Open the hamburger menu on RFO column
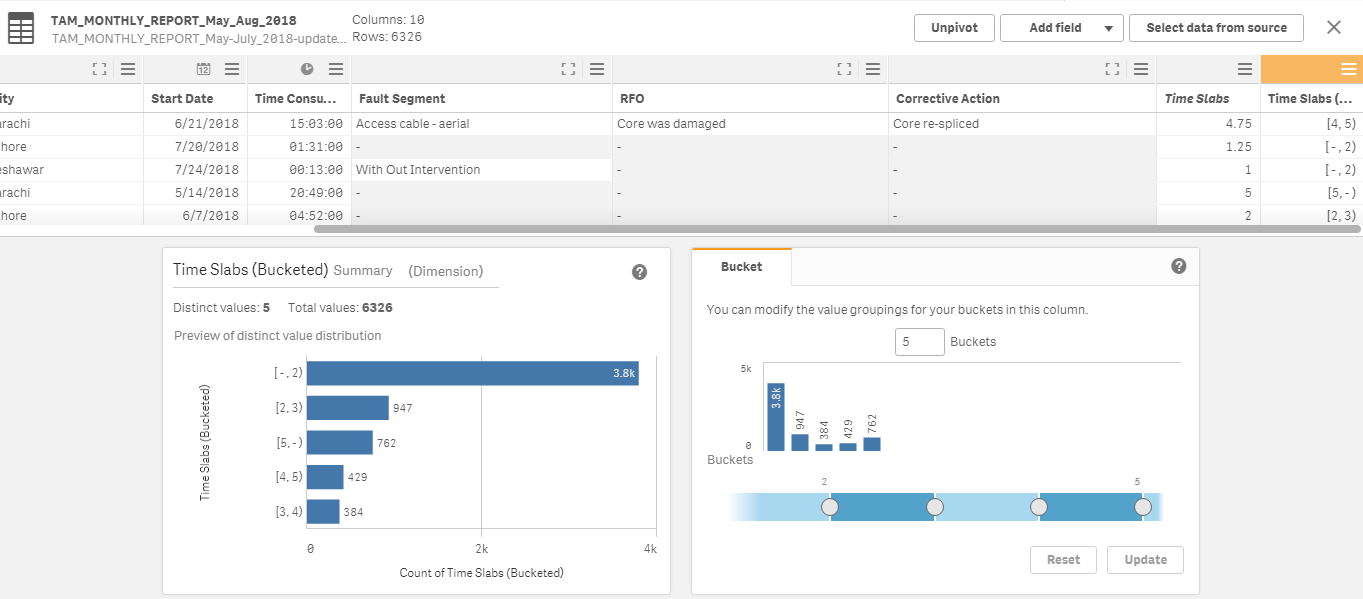 pyautogui.click(x=872, y=69)
